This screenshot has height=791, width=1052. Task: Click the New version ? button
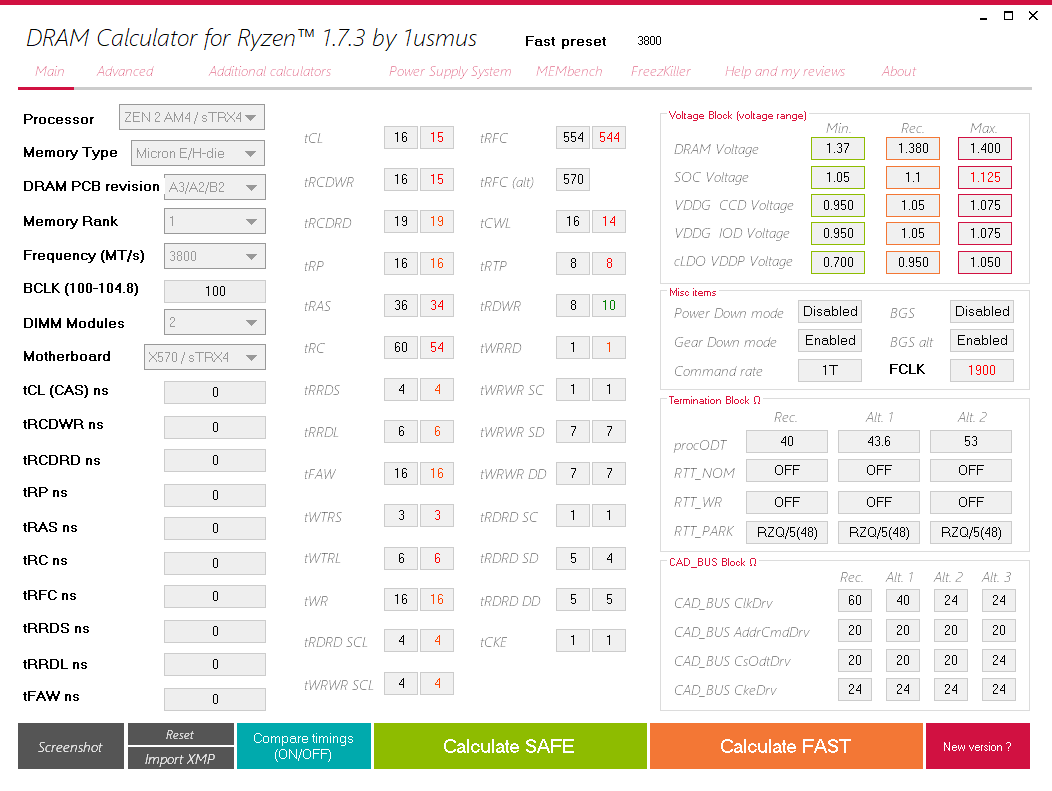click(978, 746)
